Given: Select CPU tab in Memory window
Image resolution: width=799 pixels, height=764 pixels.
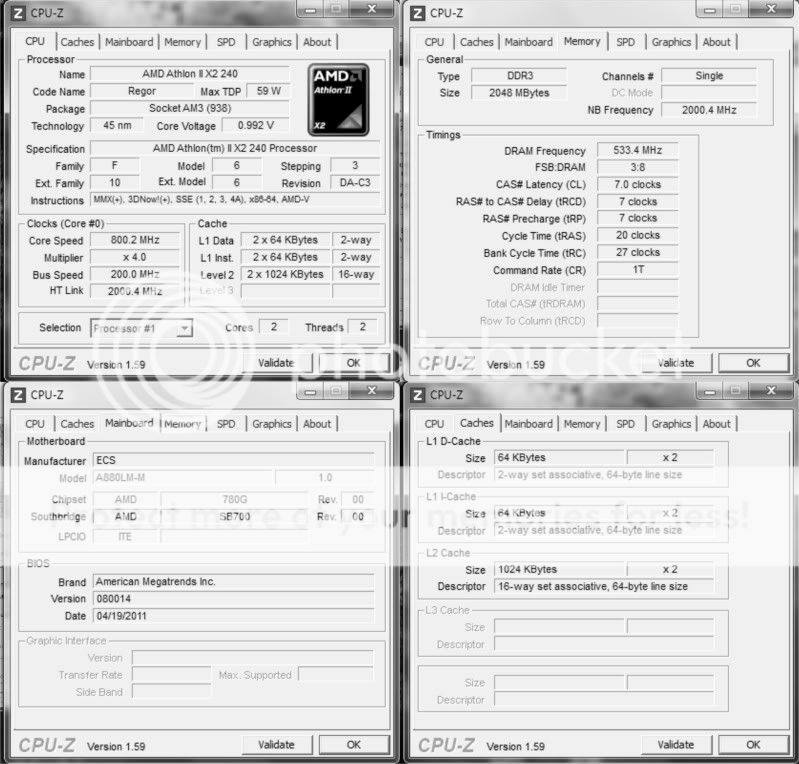Looking at the screenshot, I should coord(434,42).
